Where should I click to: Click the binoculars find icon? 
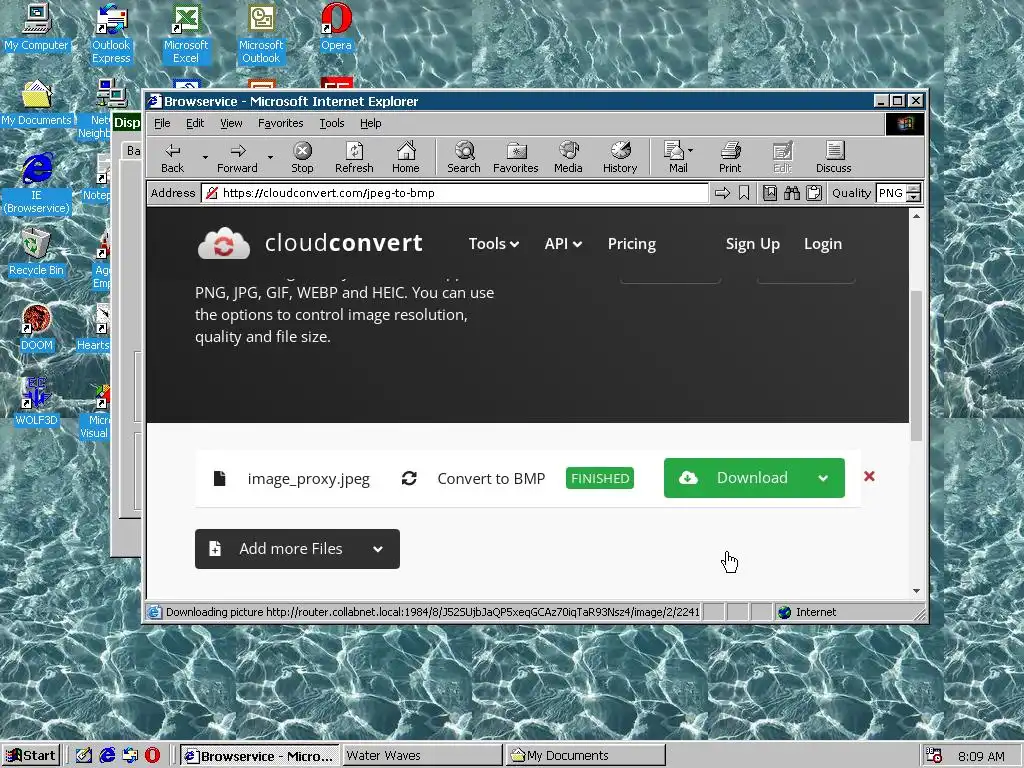(792, 193)
